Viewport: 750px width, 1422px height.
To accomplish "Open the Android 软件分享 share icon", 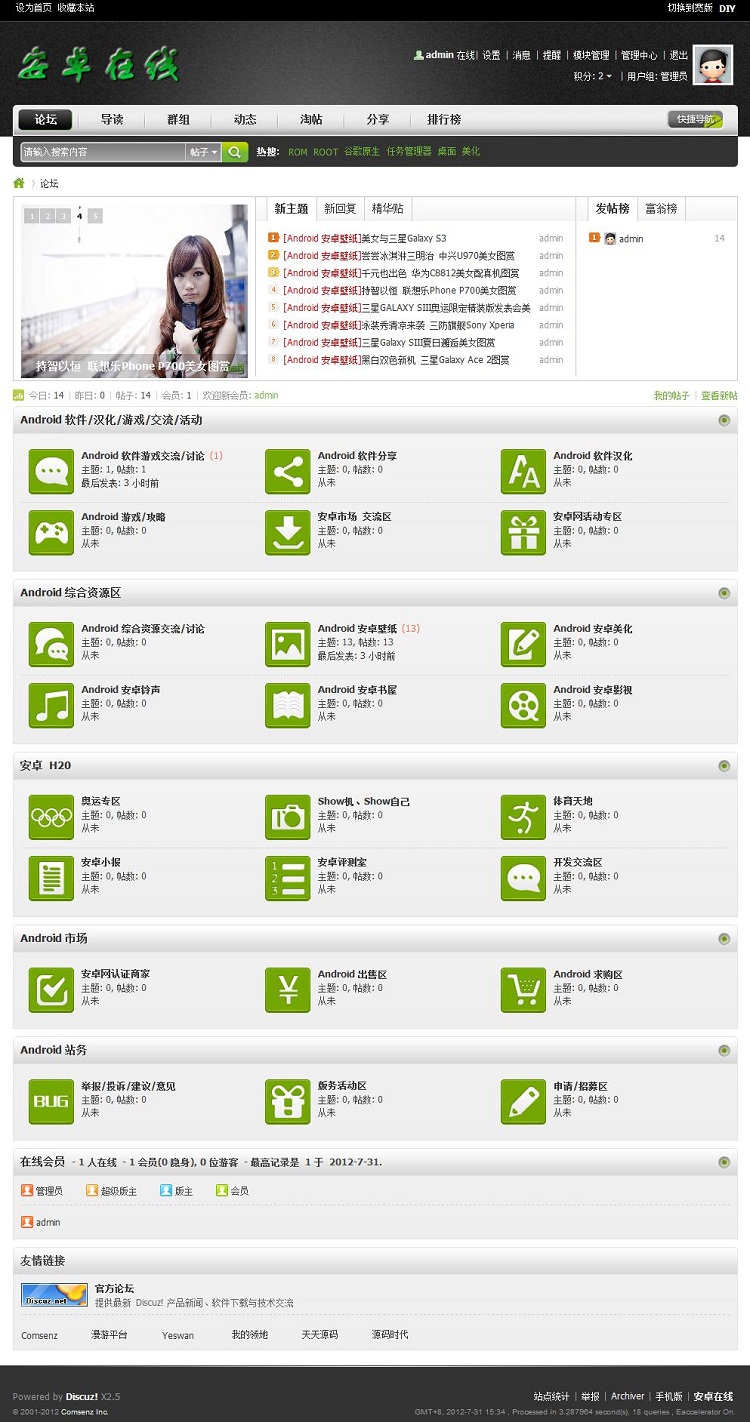I will [x=288, y=471].
